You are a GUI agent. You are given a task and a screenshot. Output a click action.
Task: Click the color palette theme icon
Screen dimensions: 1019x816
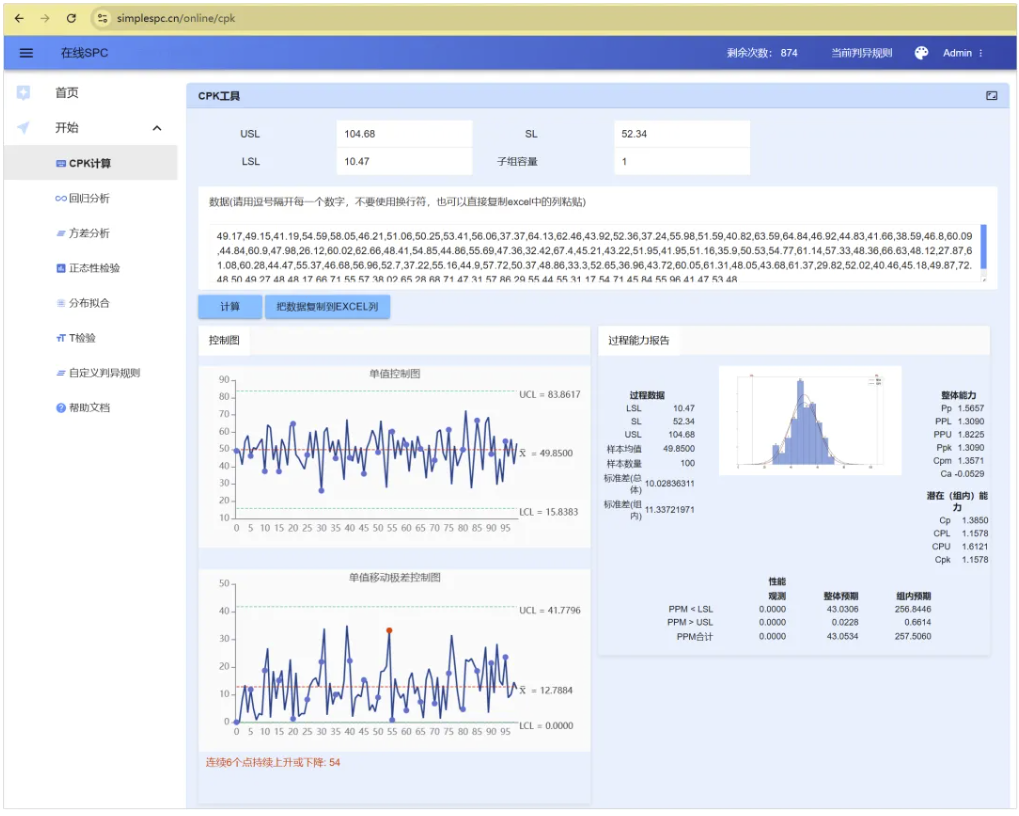pyautogui.click(x=921, y=53)
